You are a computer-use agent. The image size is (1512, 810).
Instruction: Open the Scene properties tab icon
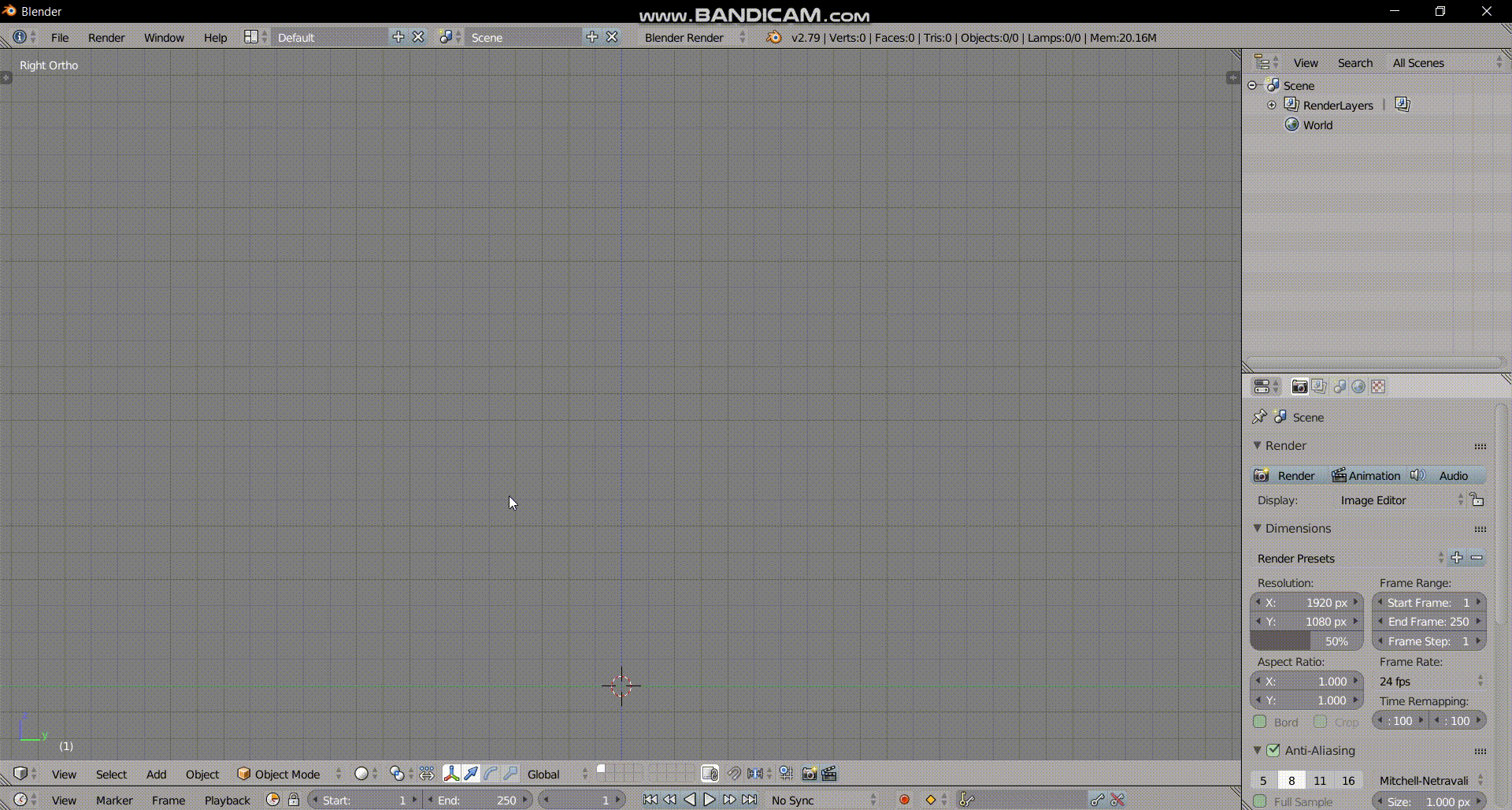point(1339,387)
